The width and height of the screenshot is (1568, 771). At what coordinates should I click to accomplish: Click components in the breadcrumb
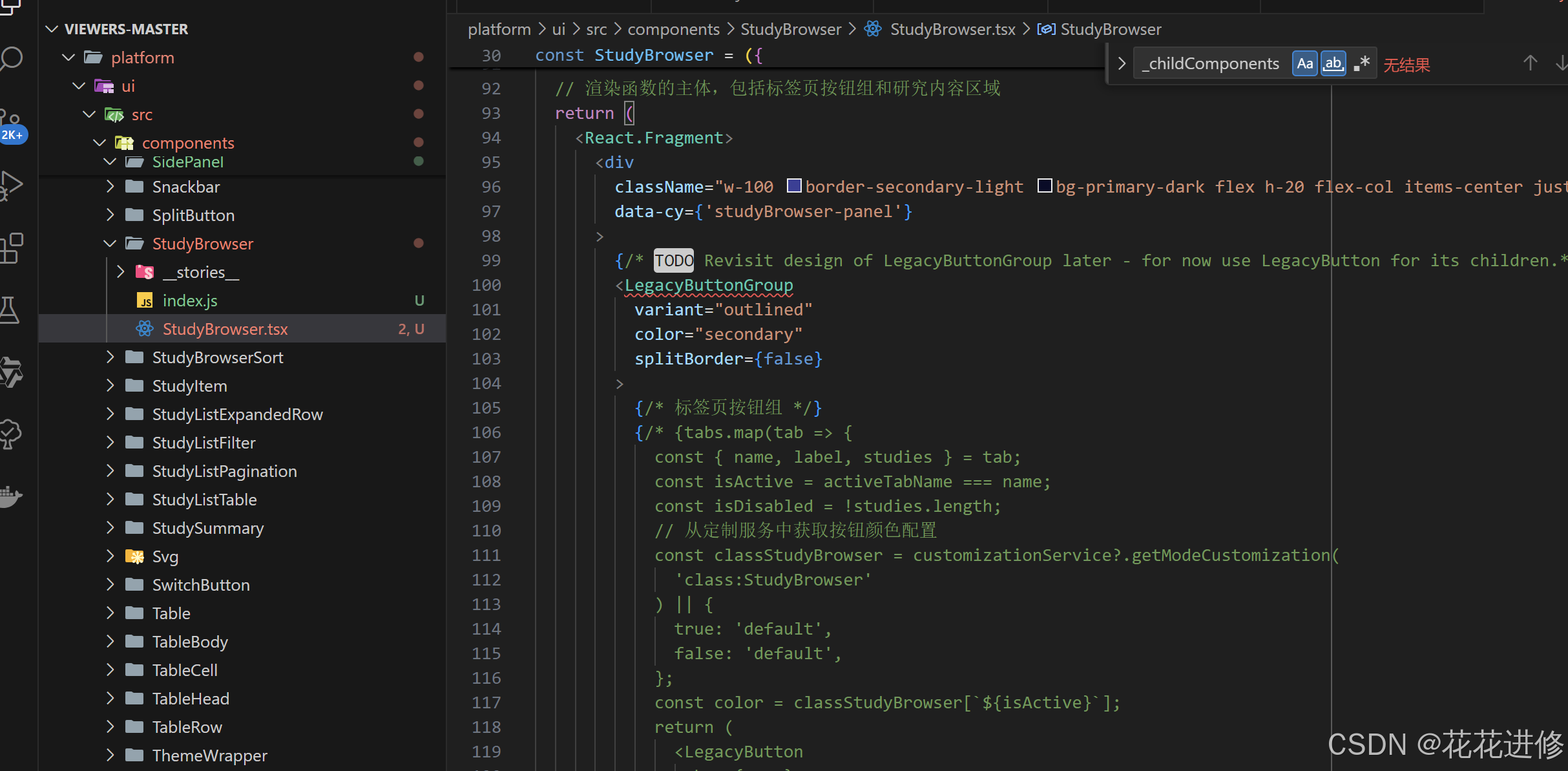(673, 29)
